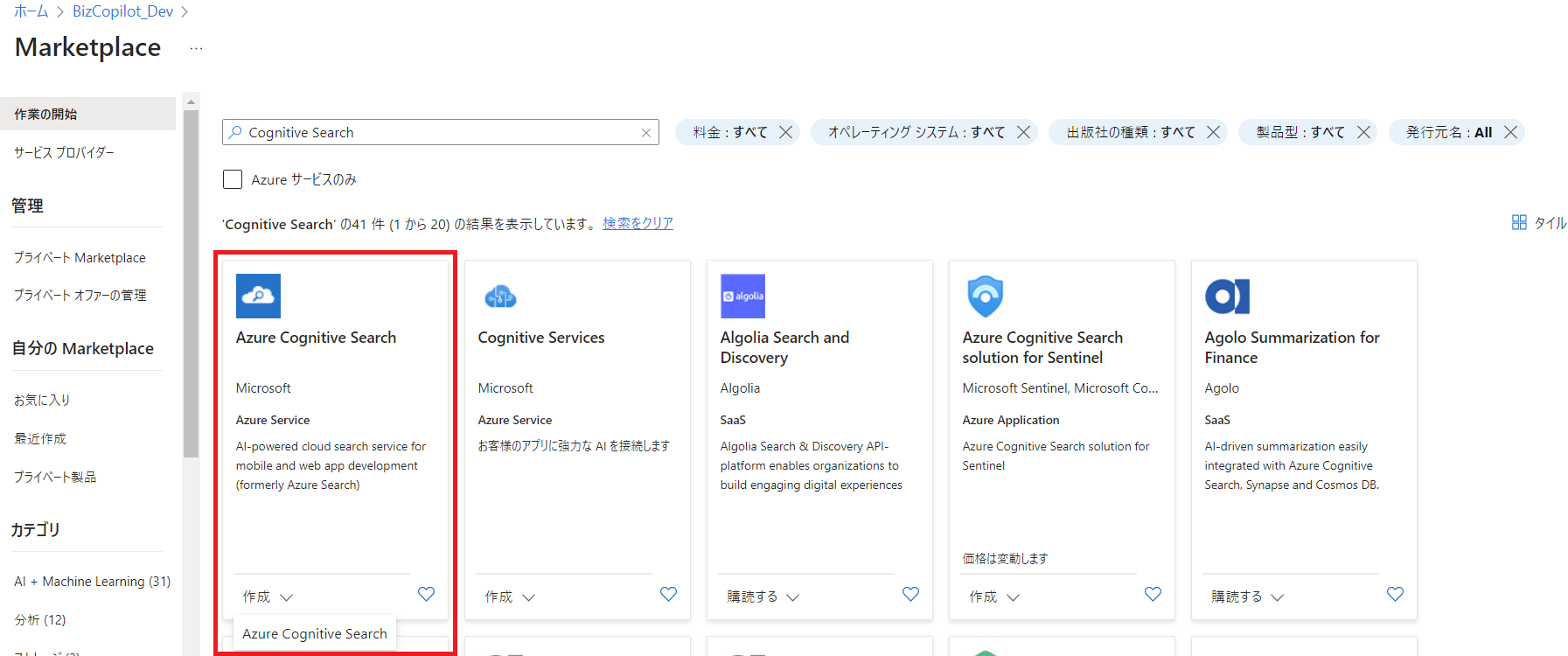Remove the 発行元名 : All filter
The image size is (1568, 656).
pyautogui.click(x=1510, y=132)
